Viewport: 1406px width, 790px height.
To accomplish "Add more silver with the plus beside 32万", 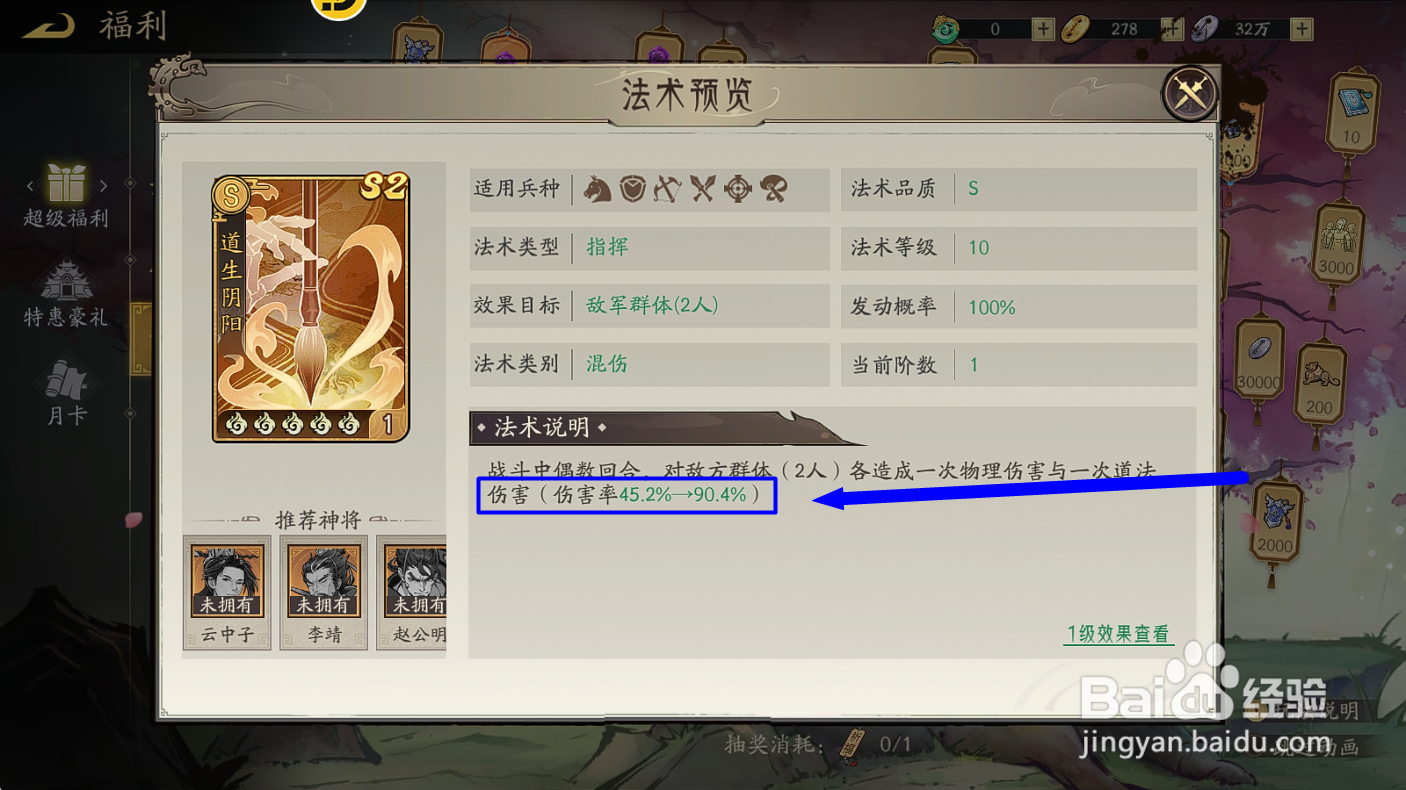I will pos(1301,29).
